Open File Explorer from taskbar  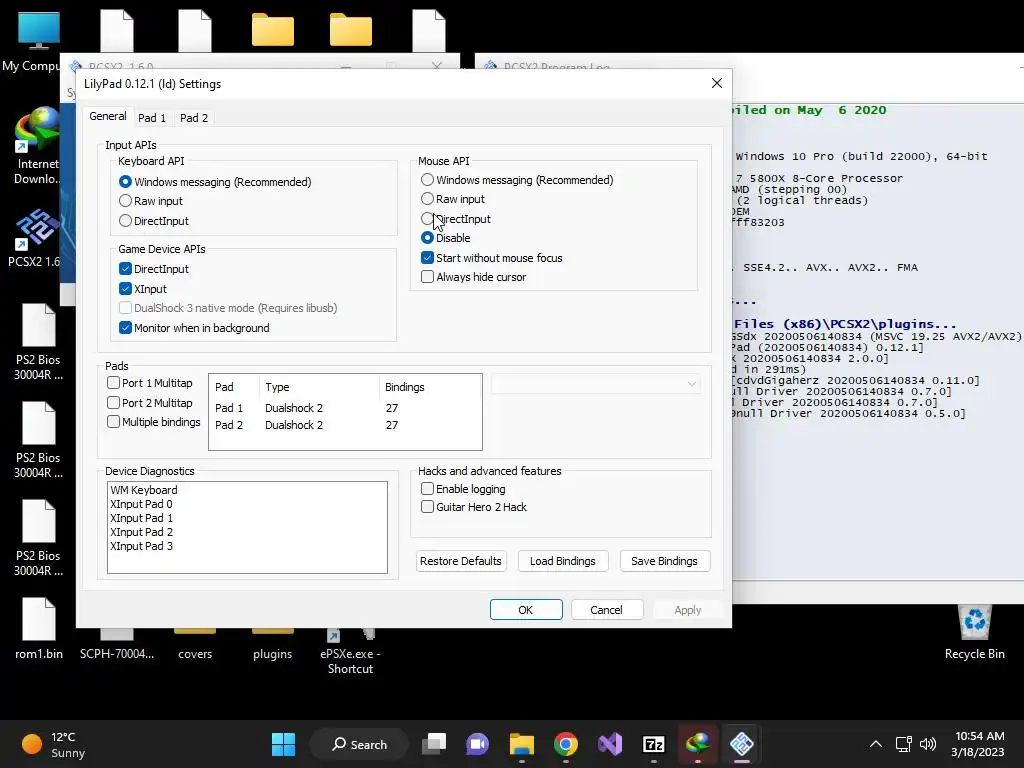522,744
